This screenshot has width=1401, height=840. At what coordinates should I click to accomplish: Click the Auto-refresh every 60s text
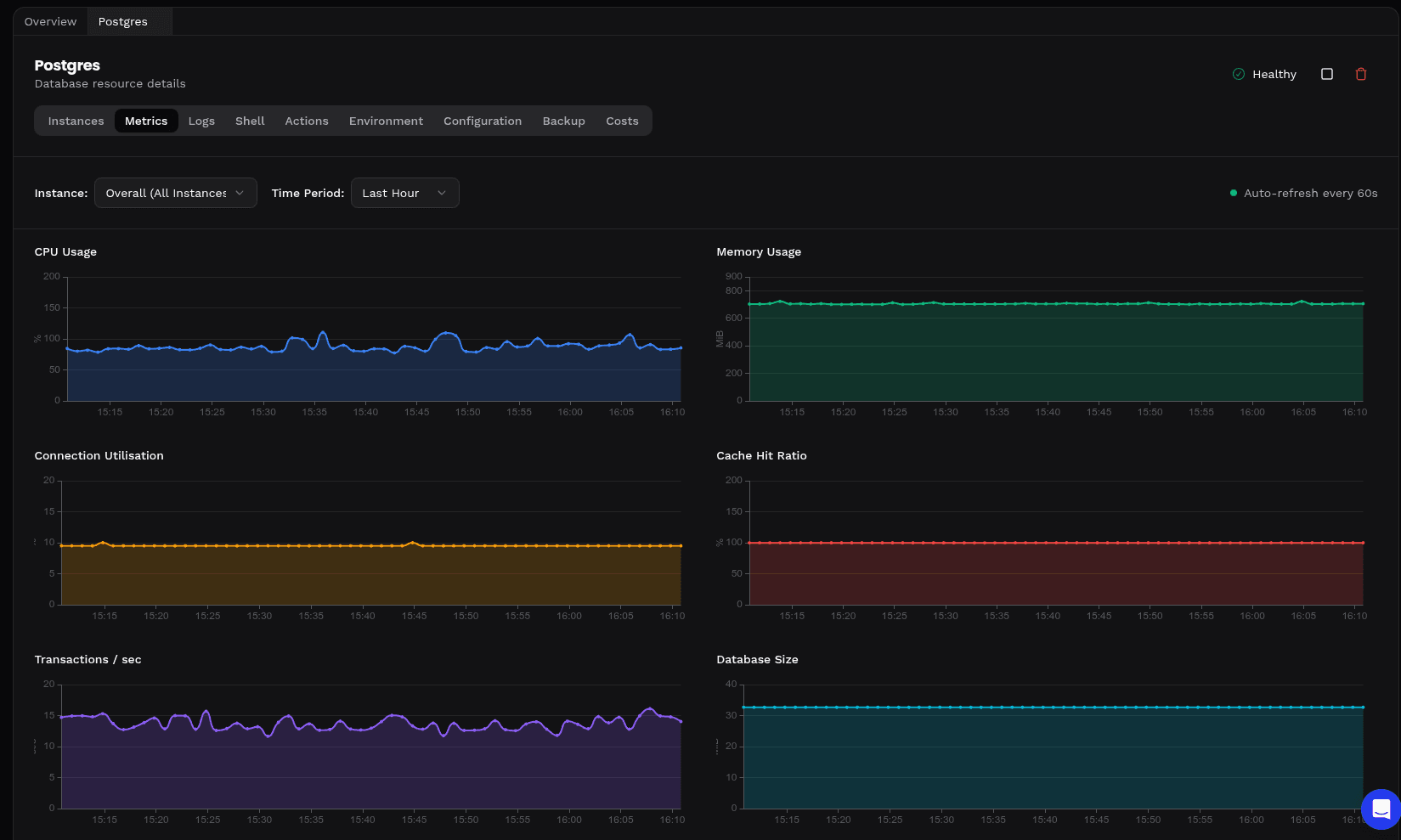[1311, 193]
